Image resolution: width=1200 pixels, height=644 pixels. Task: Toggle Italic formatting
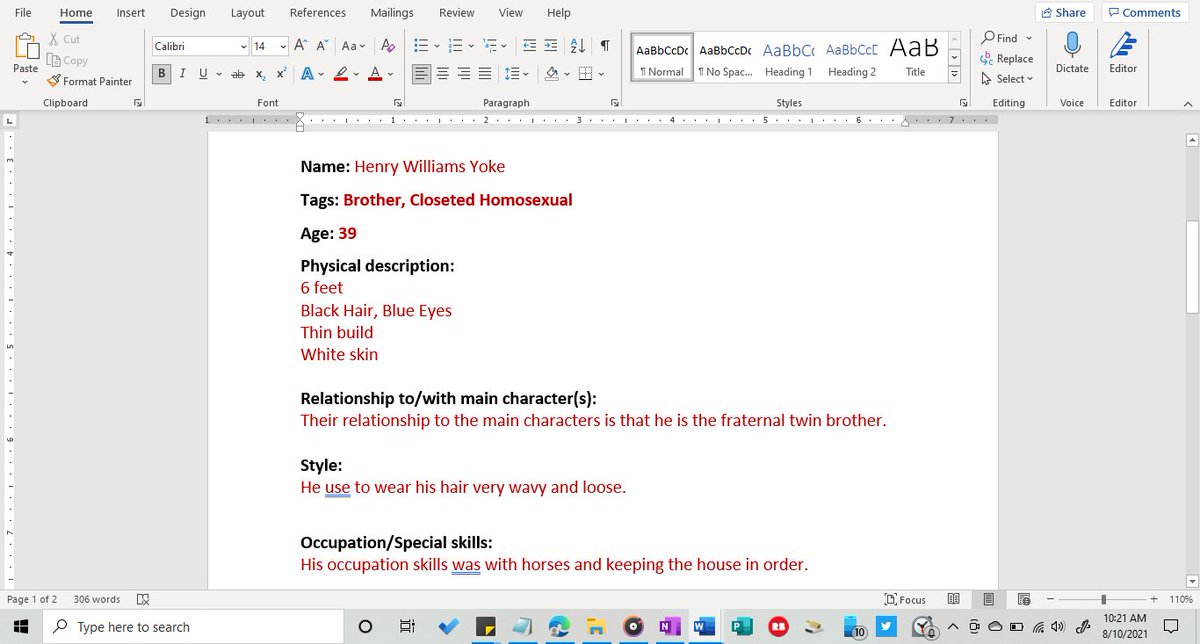tap(183, 74)
